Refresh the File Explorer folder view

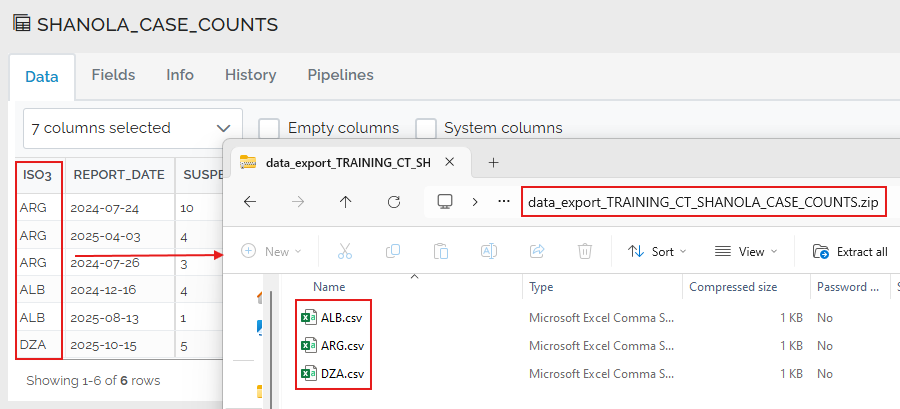(x=394, y=201)
